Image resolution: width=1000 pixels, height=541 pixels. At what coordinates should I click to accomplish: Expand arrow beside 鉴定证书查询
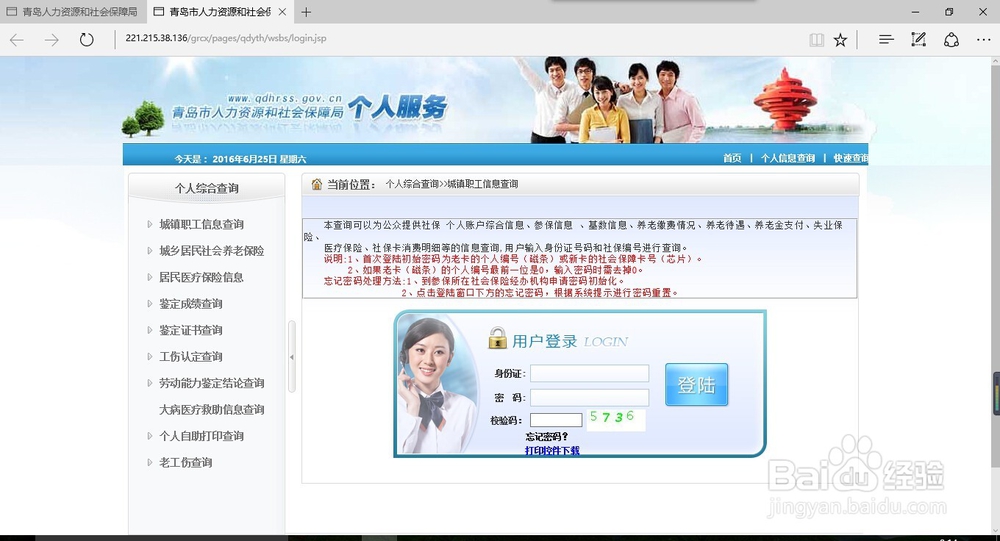[149, 330]
